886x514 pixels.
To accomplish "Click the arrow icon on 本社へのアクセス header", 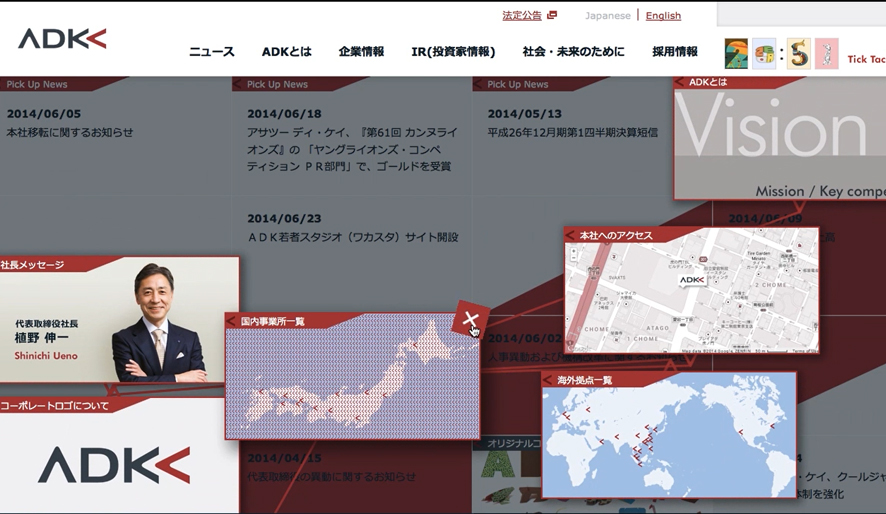I will [570, 236].
